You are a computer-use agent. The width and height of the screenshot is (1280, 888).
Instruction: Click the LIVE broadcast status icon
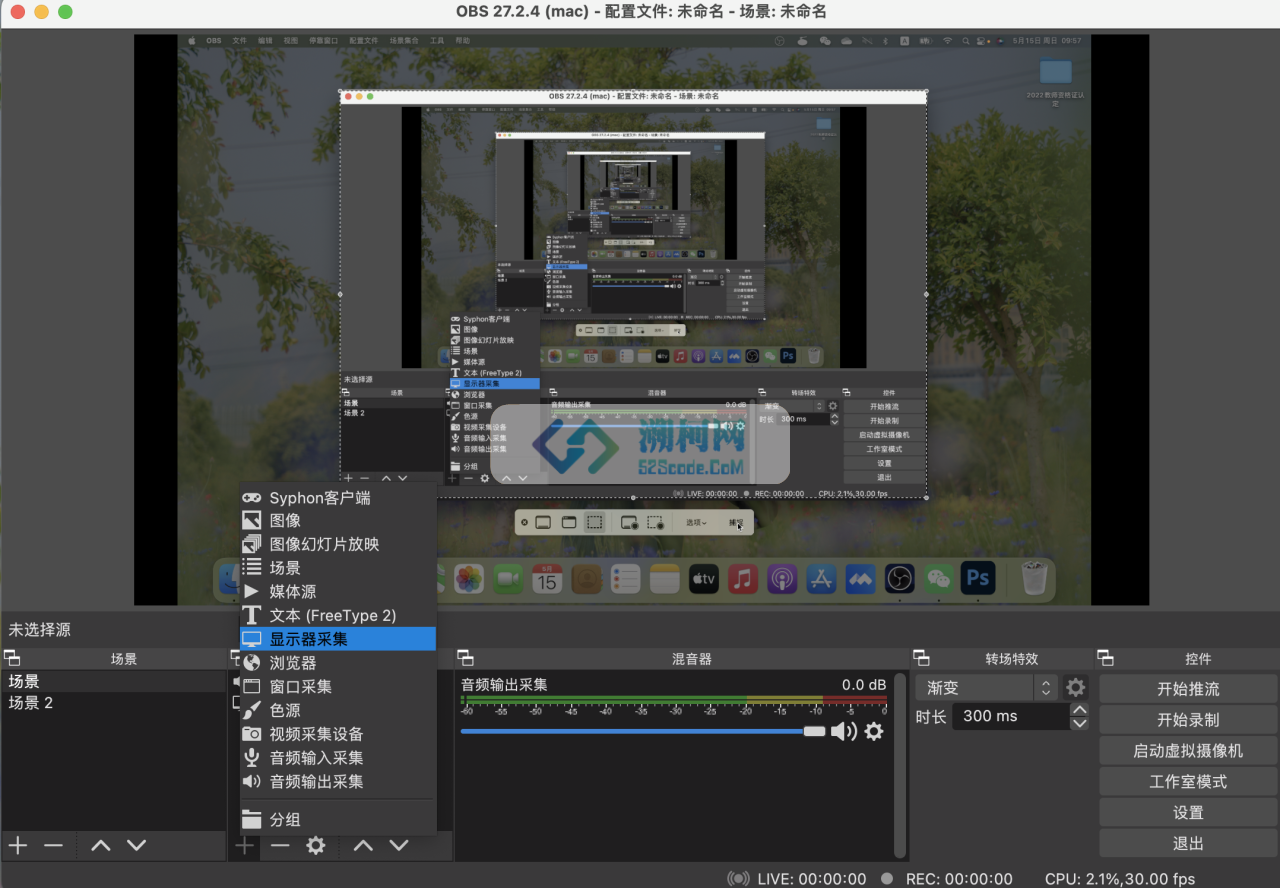[738, 879]
